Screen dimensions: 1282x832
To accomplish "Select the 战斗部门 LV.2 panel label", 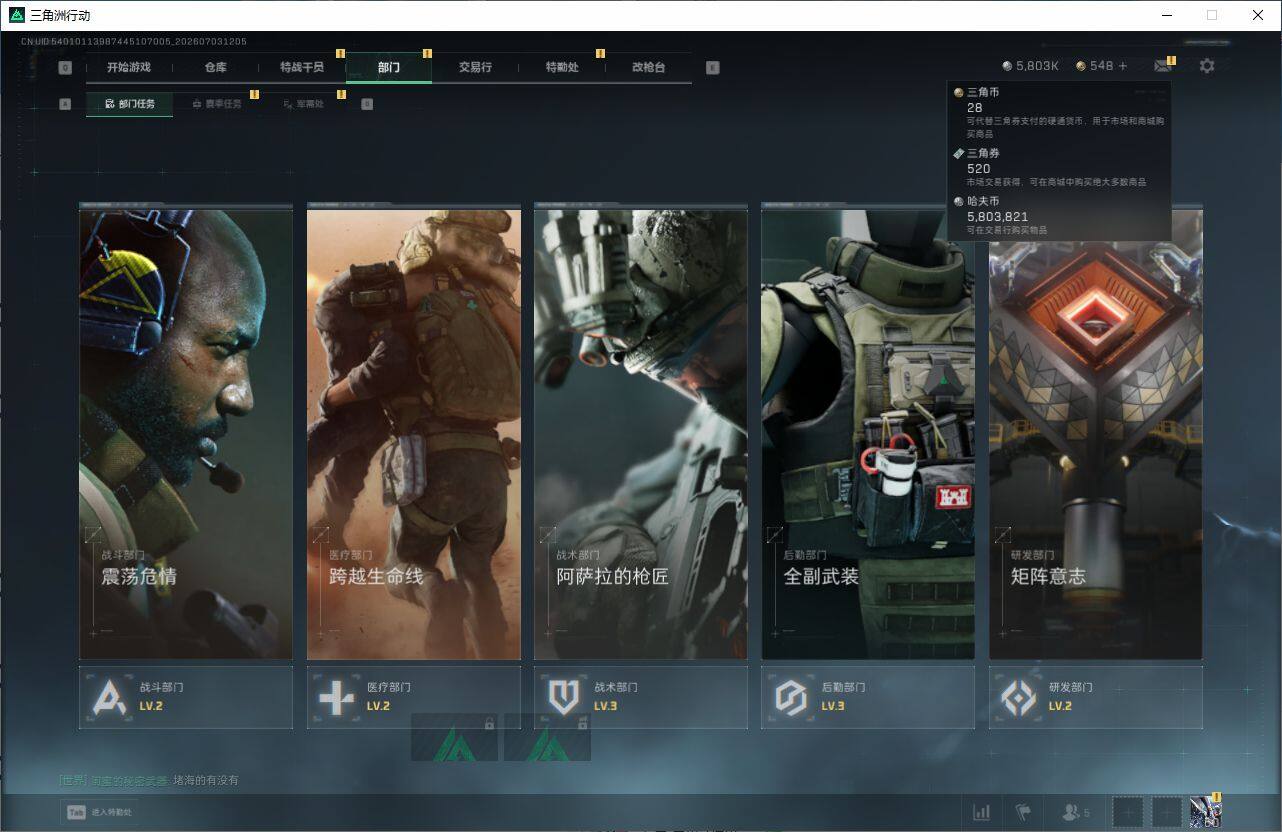I will [x=161, y=696].
